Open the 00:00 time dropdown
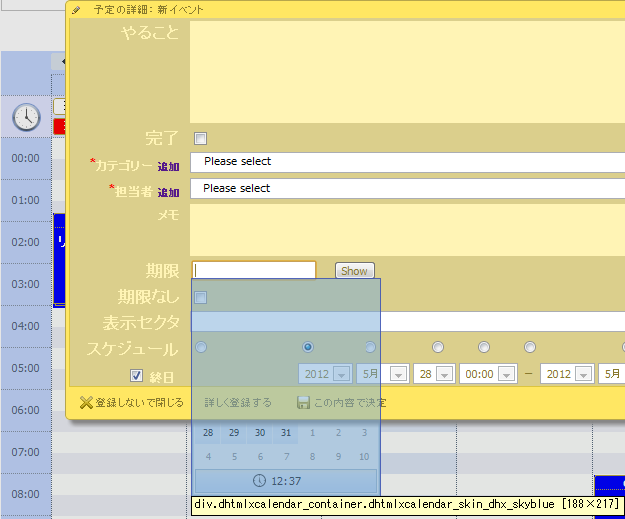The image size is (625, 519). pyautogui.click(x=488, y=374)
